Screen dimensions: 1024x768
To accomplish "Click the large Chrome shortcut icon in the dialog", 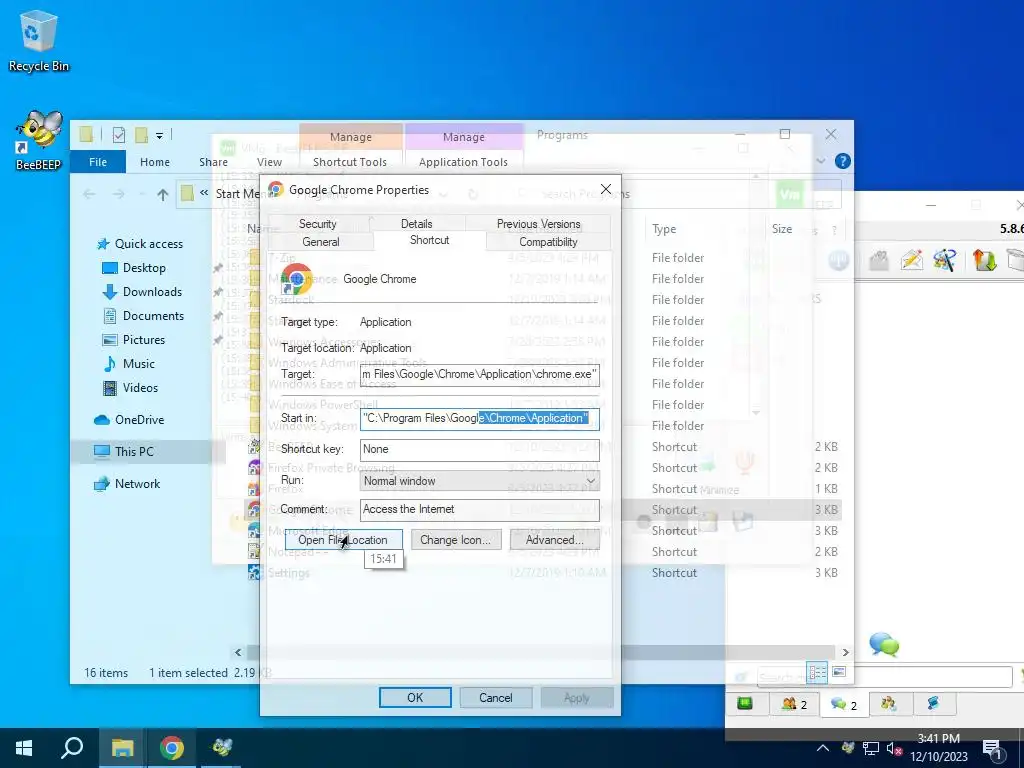I will click(x=296, y=279).
